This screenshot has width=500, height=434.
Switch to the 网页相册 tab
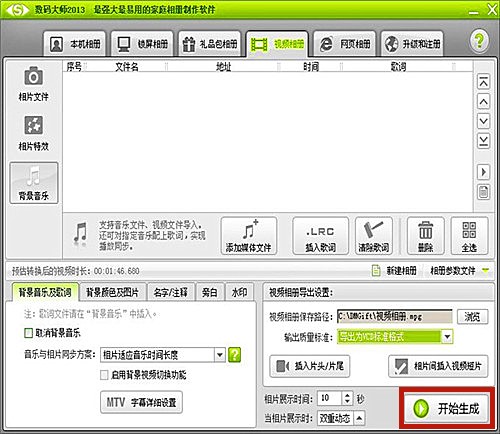coord(345,44)
